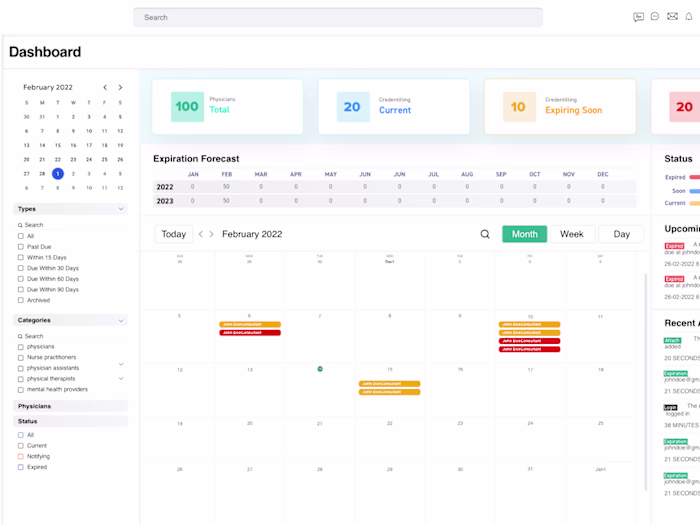Image resolution: width=700 pixels, height=525 pixels.
Task: Open the chat messages icon in header
Action: [638, 17]
